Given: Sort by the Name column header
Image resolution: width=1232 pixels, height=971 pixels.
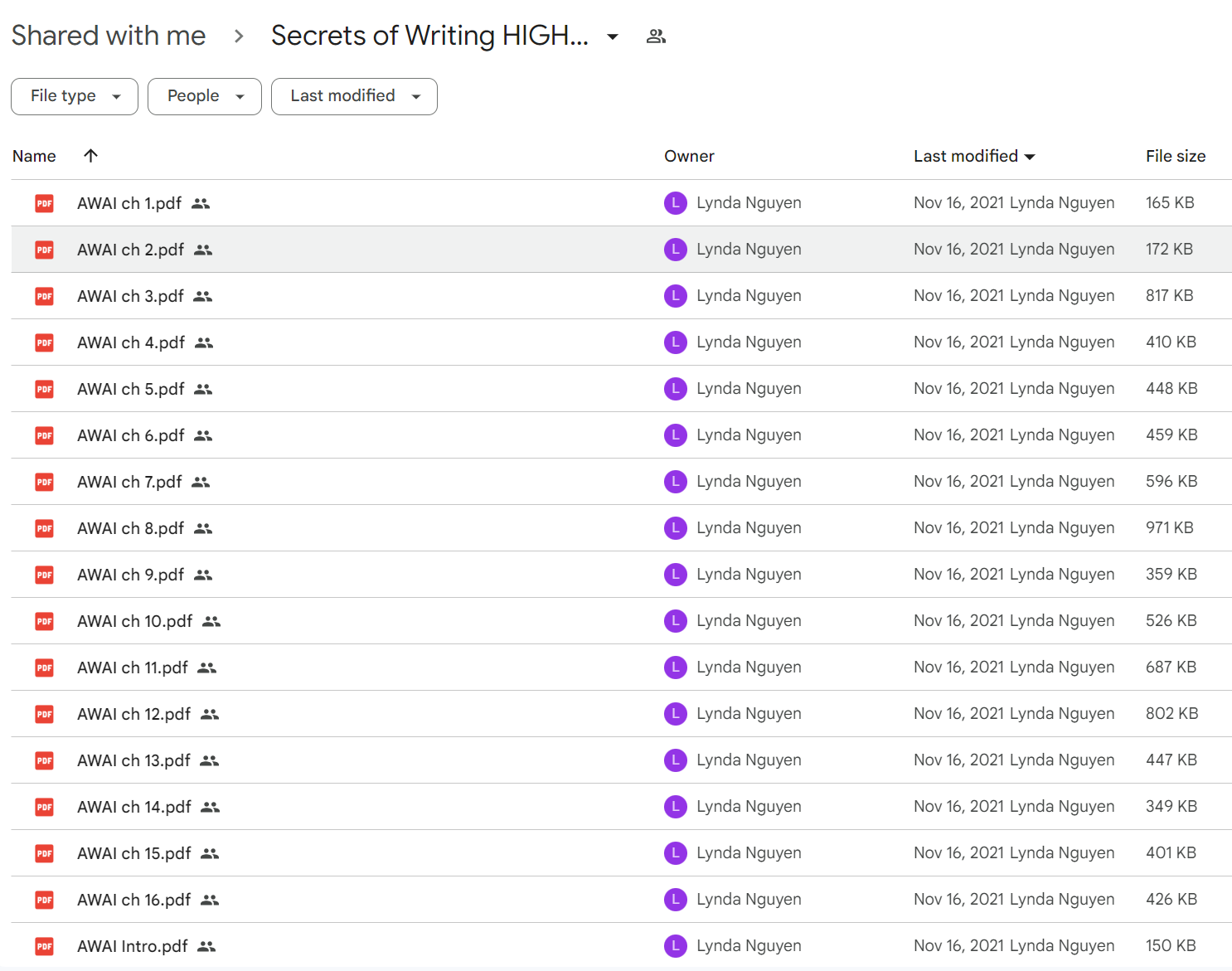Looking at the screenshot, I should (34, 156).
